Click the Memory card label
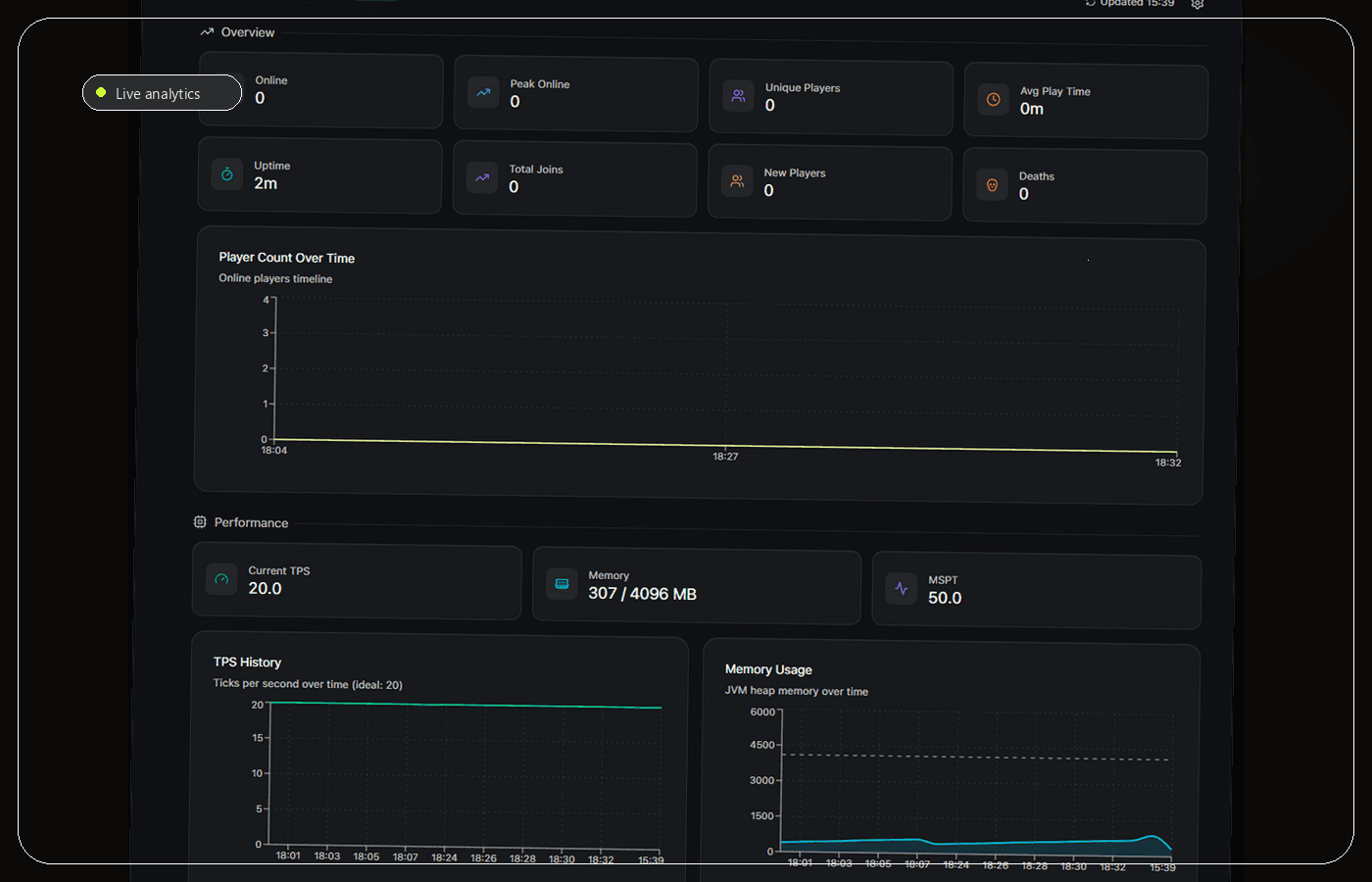The height and width of the screenshot is (882, 1372). (x=609, y=575)
